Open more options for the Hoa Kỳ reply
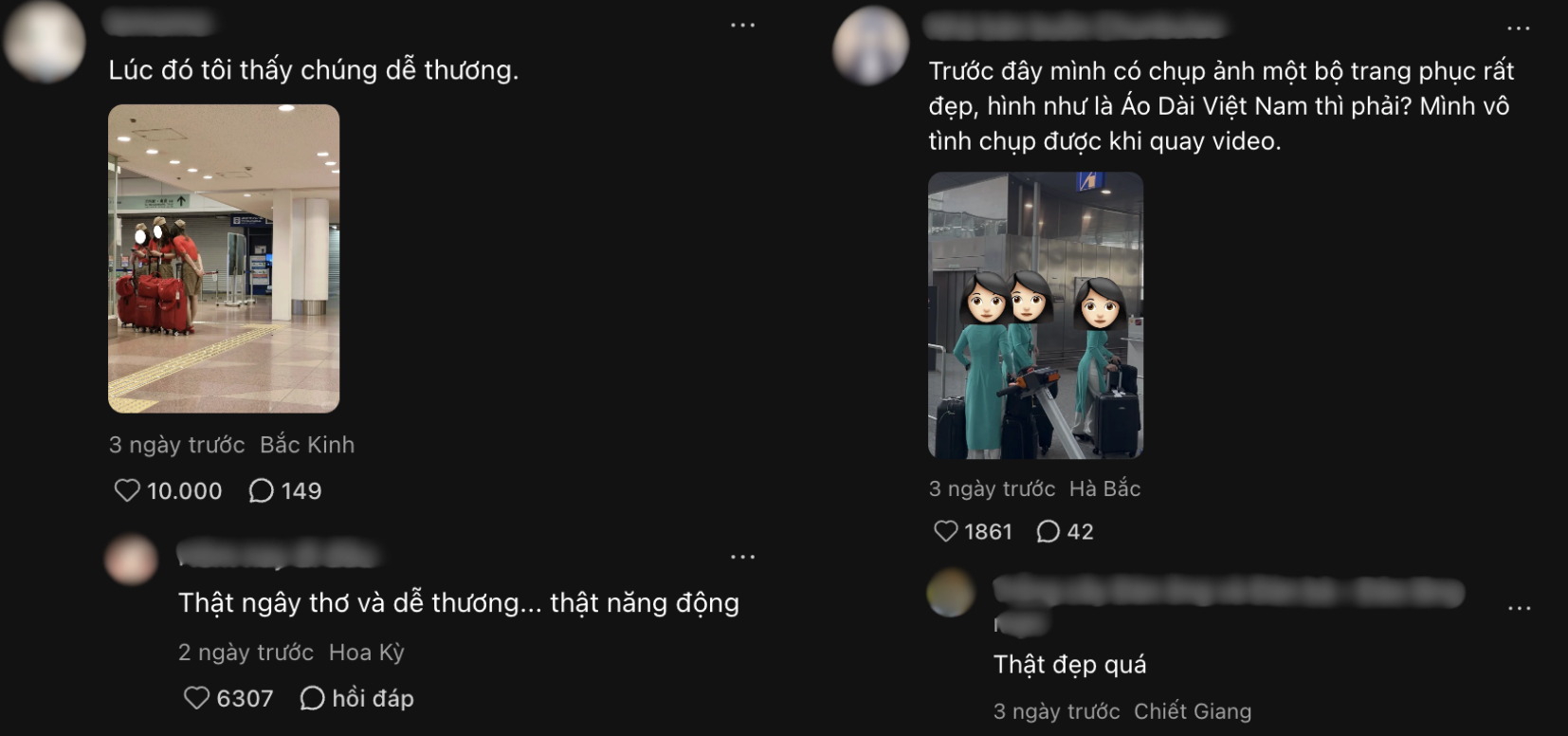This screenshot has height=736, width=1568. click(743, 557)
